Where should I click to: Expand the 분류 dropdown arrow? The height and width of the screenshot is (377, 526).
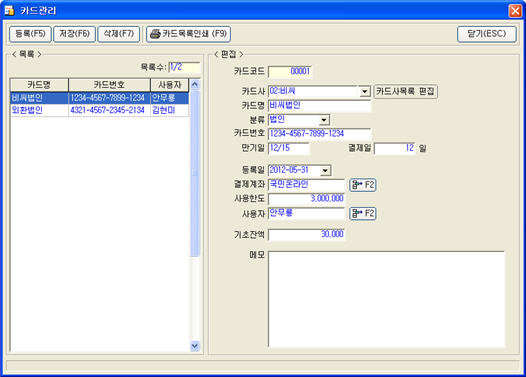tap(324, 120)
